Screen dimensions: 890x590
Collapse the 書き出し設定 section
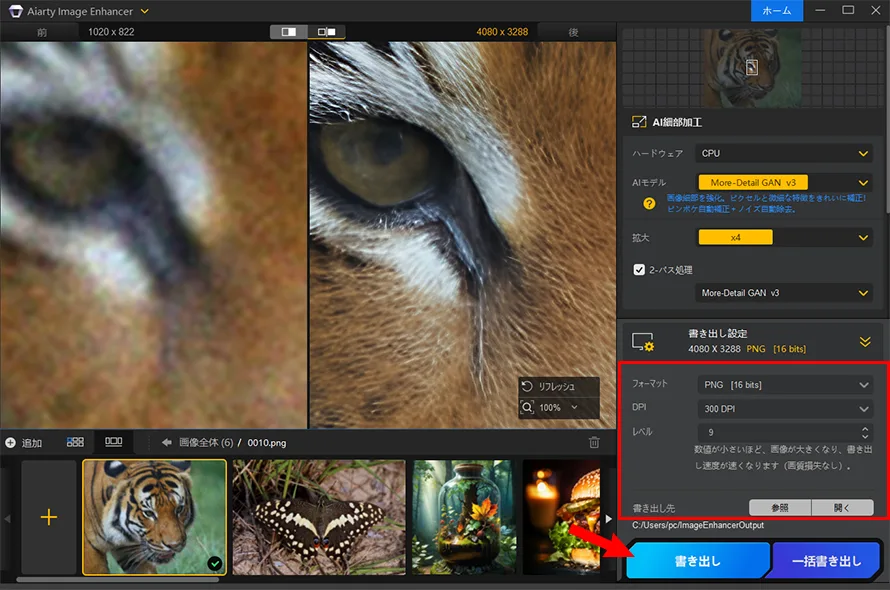[x=864, y=341]
